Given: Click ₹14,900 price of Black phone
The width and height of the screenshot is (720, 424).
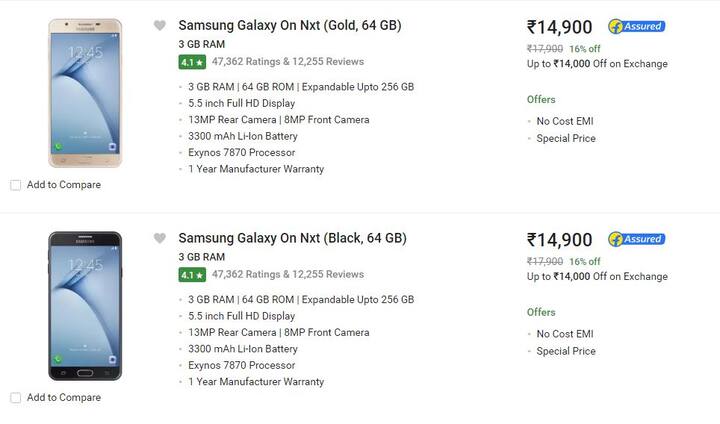Looking at the screenshot, I should pos(559,240).
